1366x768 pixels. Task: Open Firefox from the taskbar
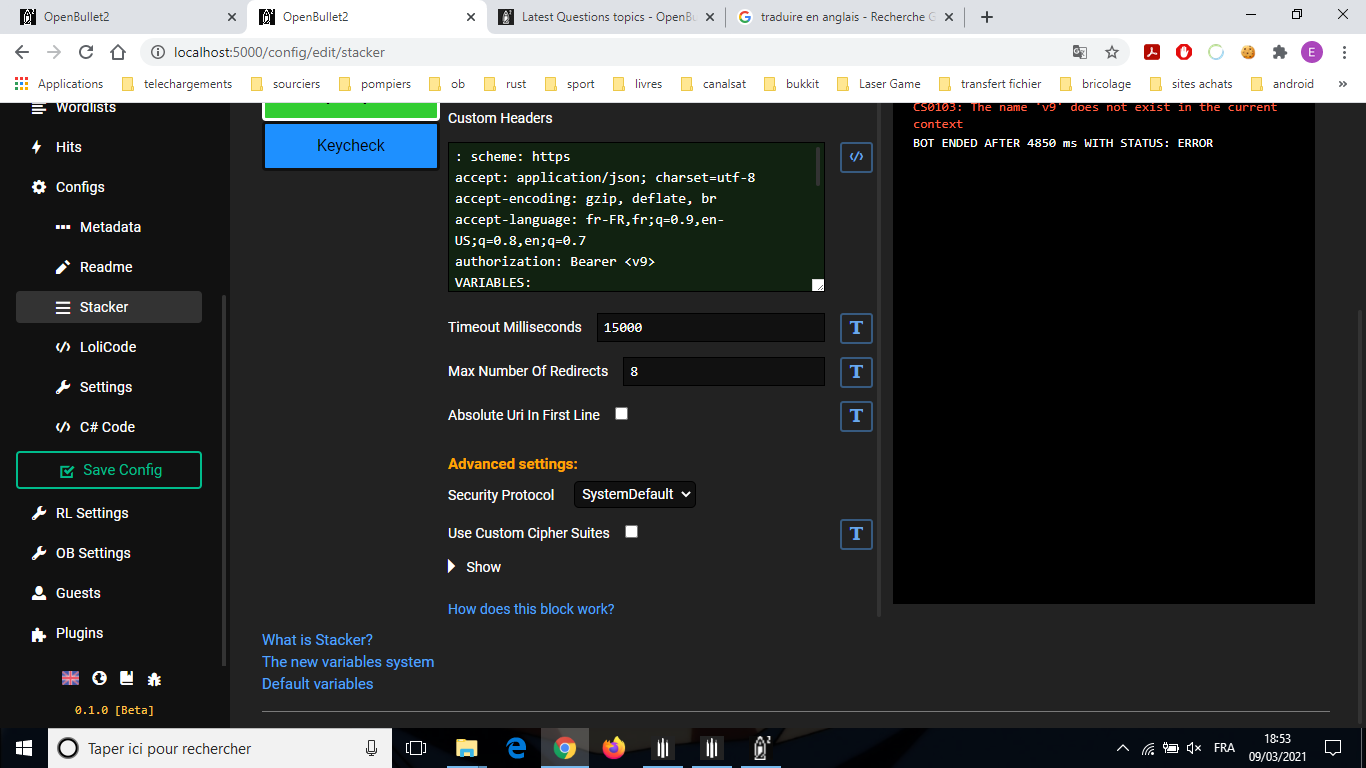point(614,748)
